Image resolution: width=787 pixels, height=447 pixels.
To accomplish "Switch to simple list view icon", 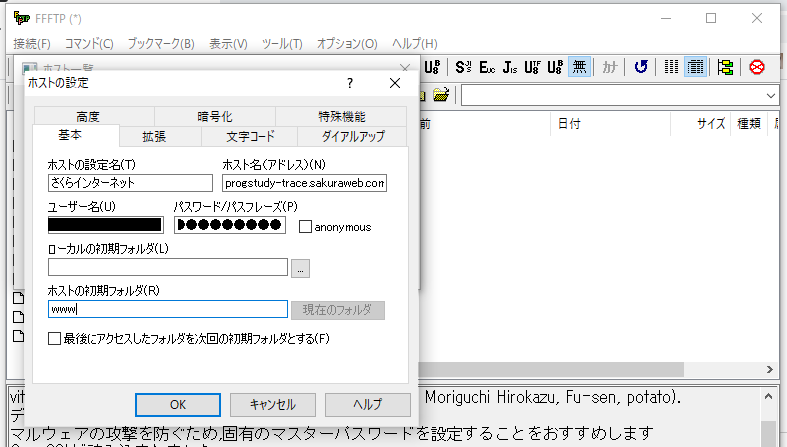I will pyautogui.click(x=671, y=67).
